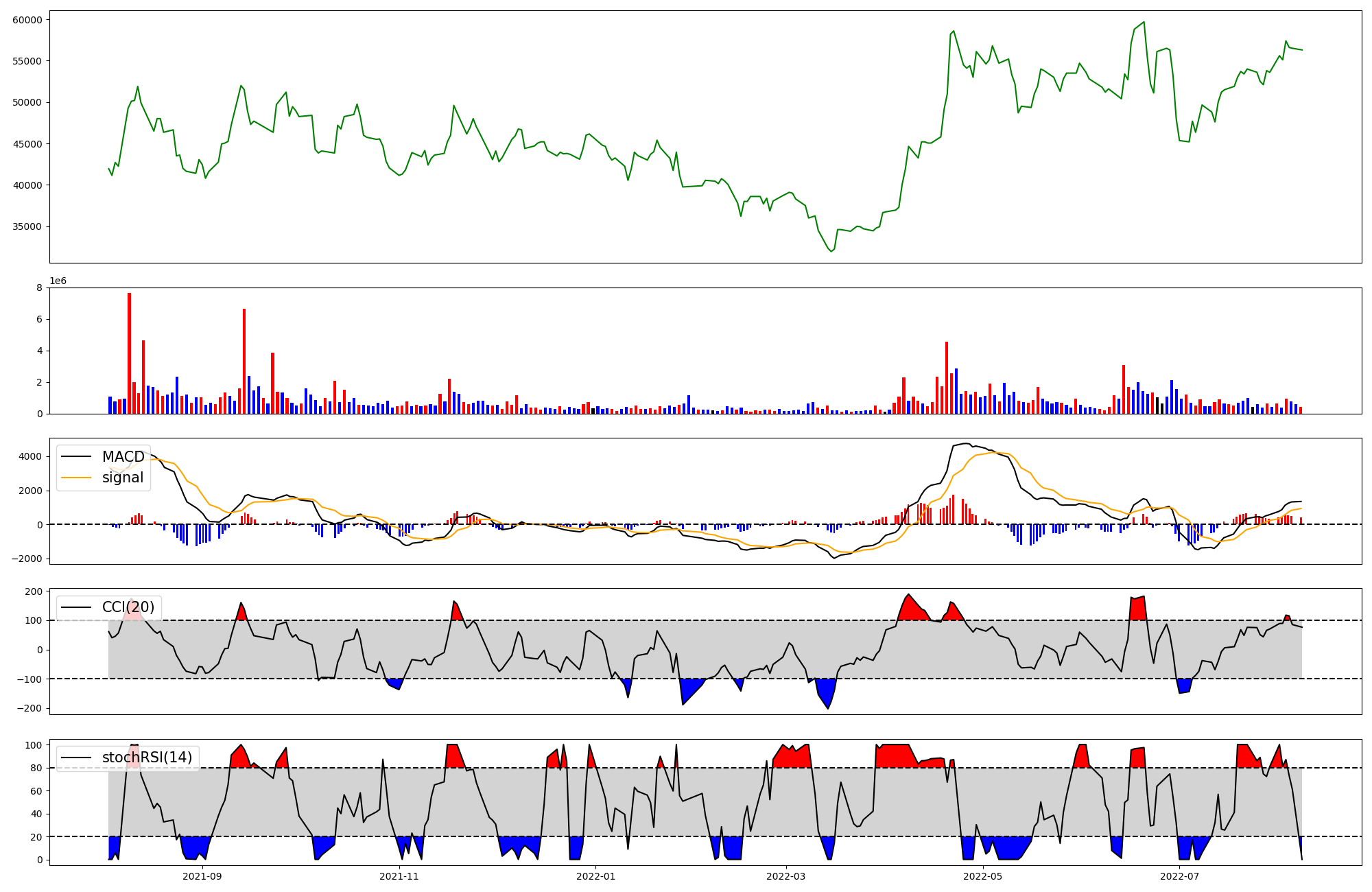Click the 2022-01 date tick label
The height and width of the screenshot is (892, 1372).
click(x=595, y=876)
